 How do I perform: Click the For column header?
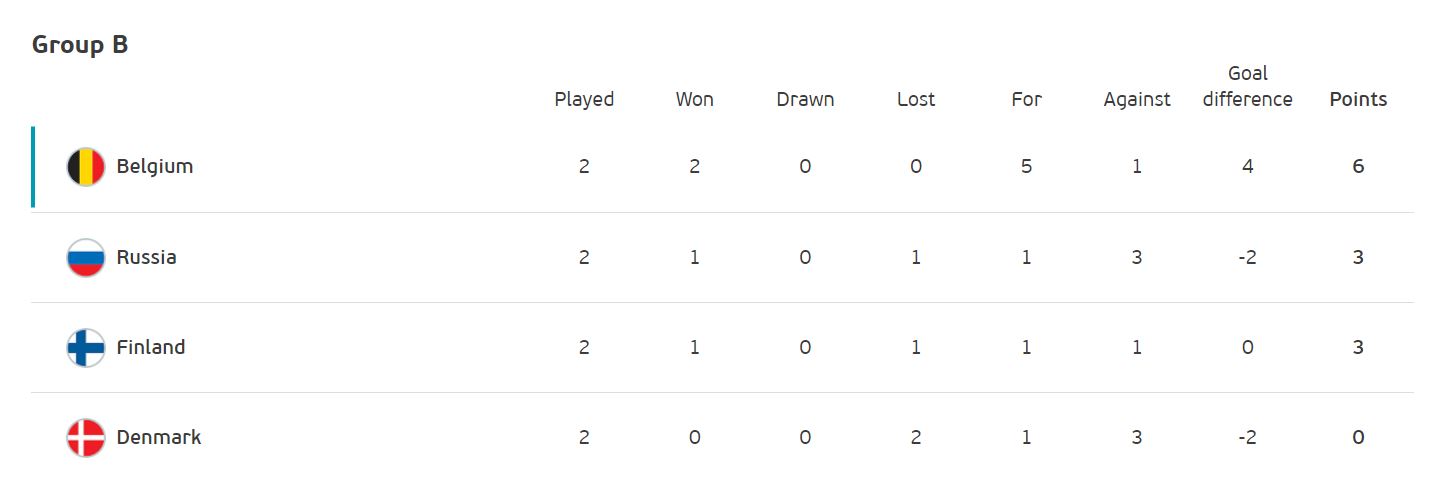1026,99
